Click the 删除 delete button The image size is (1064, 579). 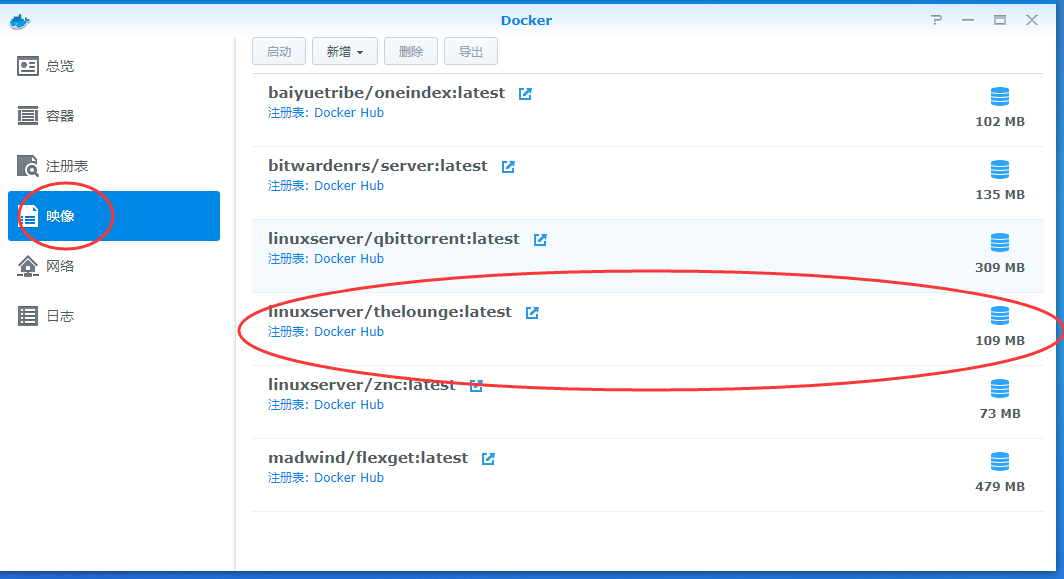click(x=411, y=52)
